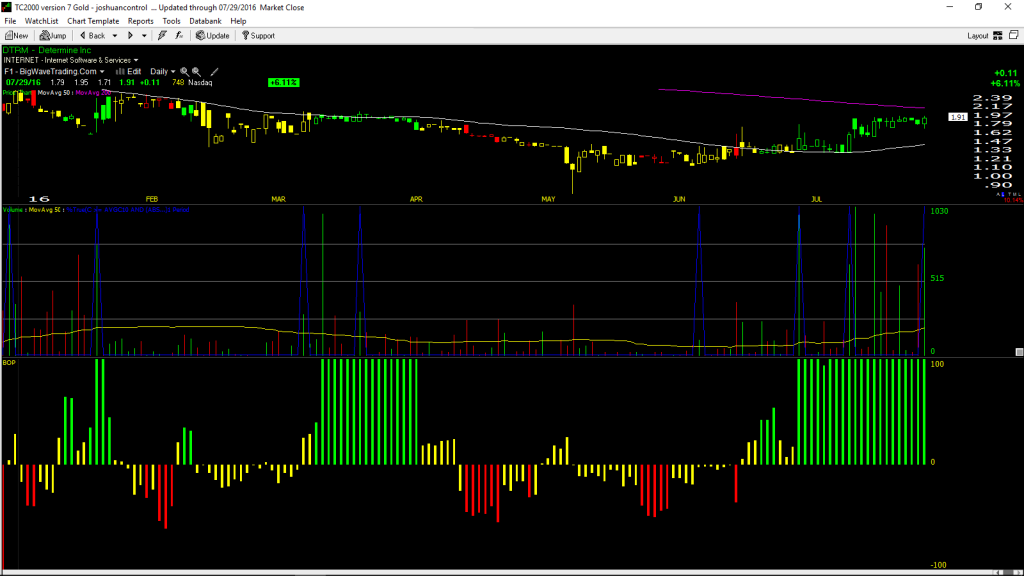The height and width of the screenshot is (576, 1024).
Task: Expand the Back history dropdown arrow
Action: 115,36
